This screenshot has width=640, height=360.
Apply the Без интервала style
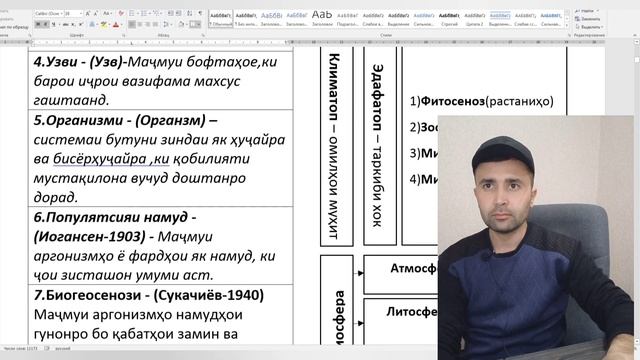[246, 19]
